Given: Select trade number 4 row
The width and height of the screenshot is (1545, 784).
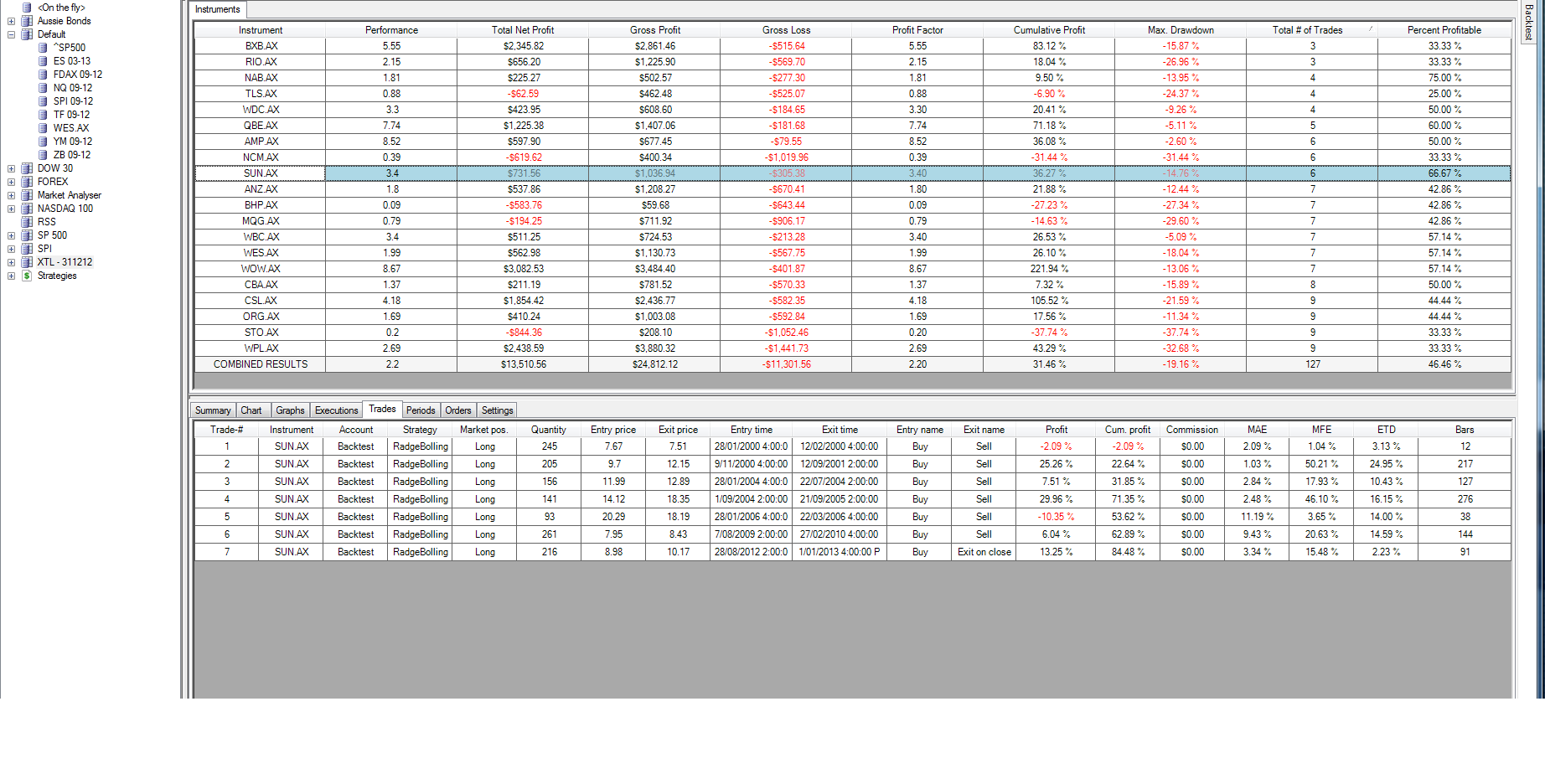Looking at the screenshot, I should click(x=853, y=499).
